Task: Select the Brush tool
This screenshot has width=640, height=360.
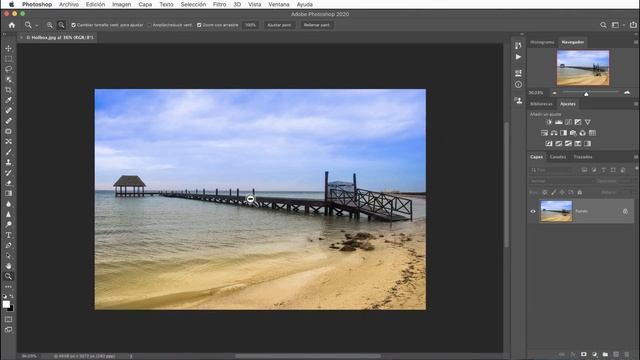Action: (8, 152)
